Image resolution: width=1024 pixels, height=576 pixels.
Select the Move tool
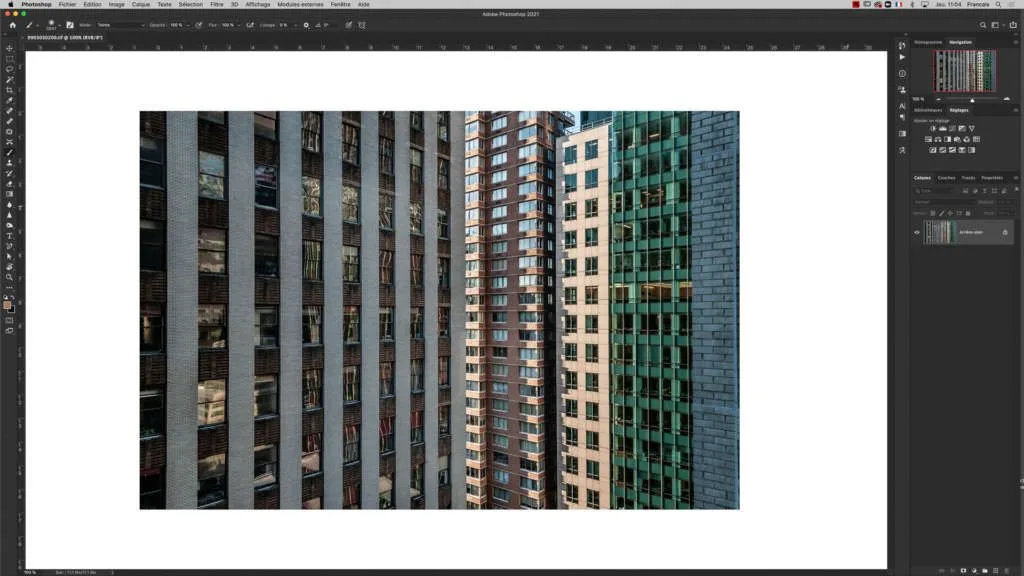(x=10, y=48)
